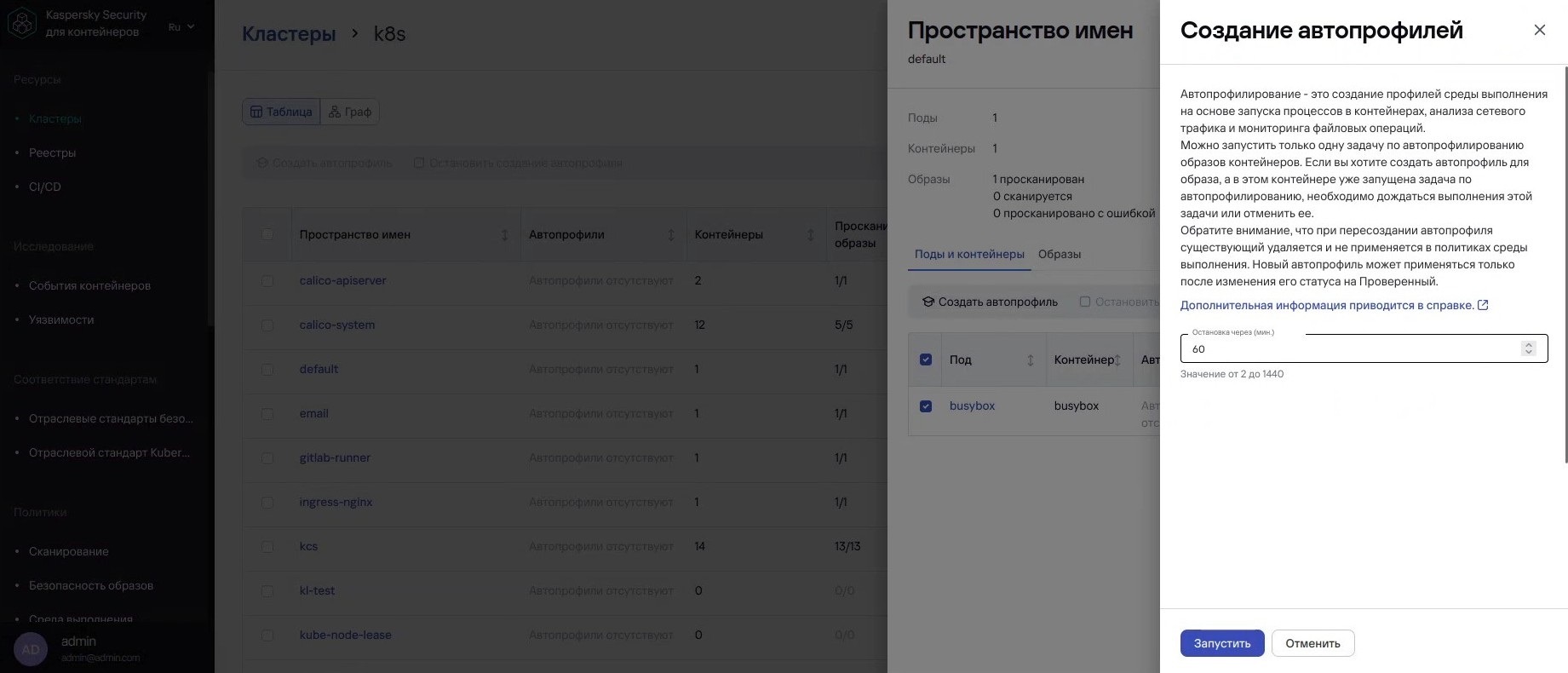Open Отраслевые стандарты in the sidebar

111,418
